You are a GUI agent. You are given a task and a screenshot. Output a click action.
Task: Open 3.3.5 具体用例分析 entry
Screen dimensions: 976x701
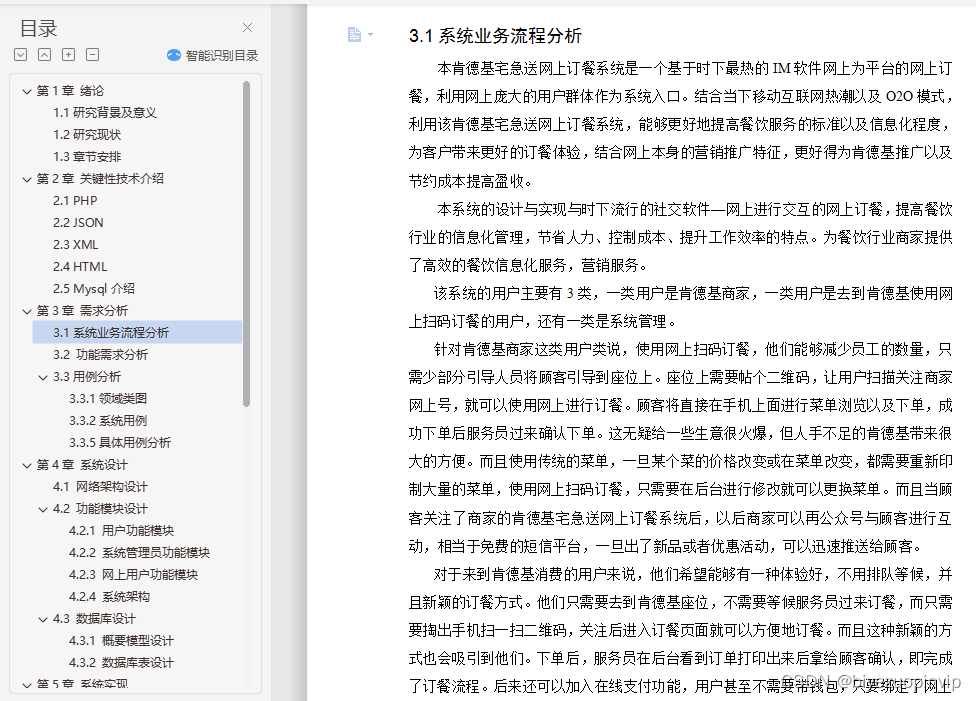(x=120, y=443)
